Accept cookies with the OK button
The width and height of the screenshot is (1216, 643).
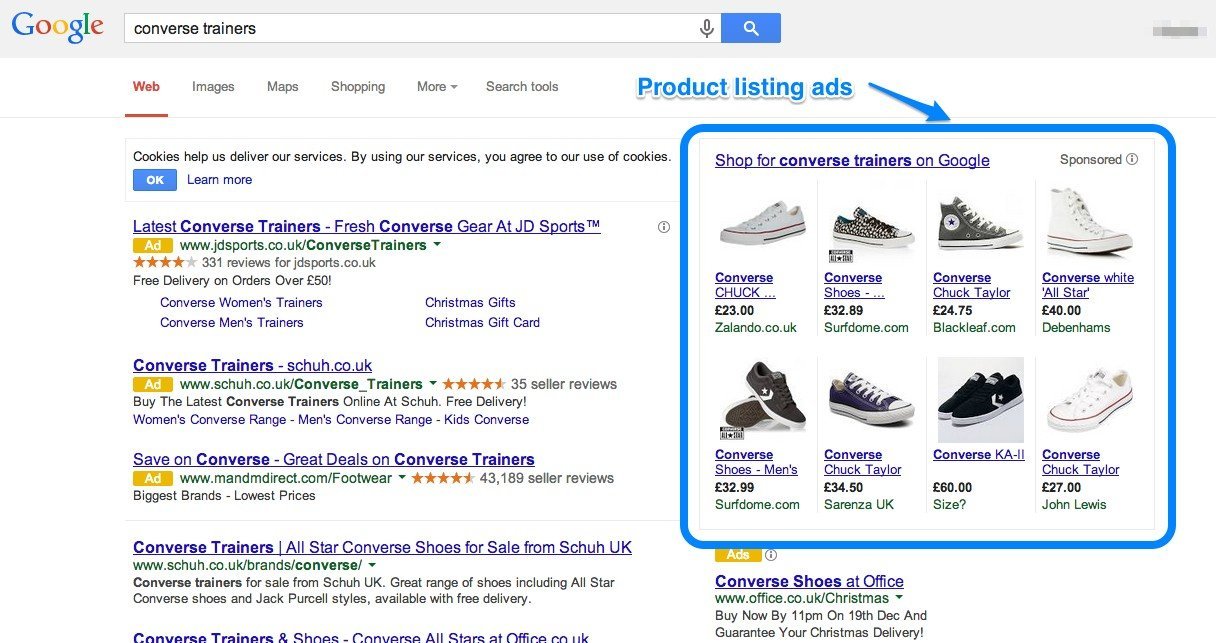pos(155,180)
